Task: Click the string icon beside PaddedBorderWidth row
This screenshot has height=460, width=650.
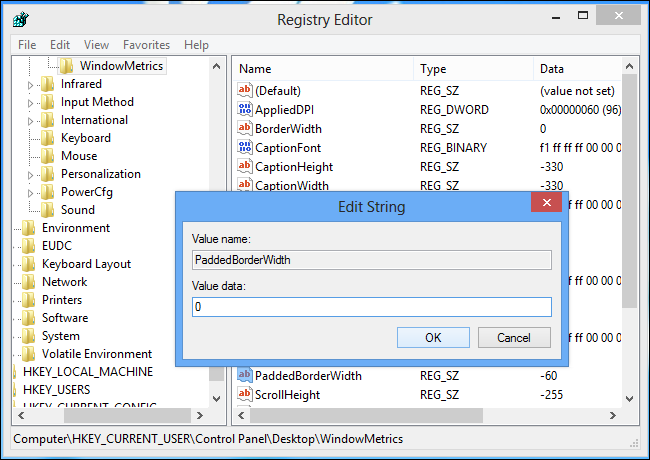Action: pos(245,375)
